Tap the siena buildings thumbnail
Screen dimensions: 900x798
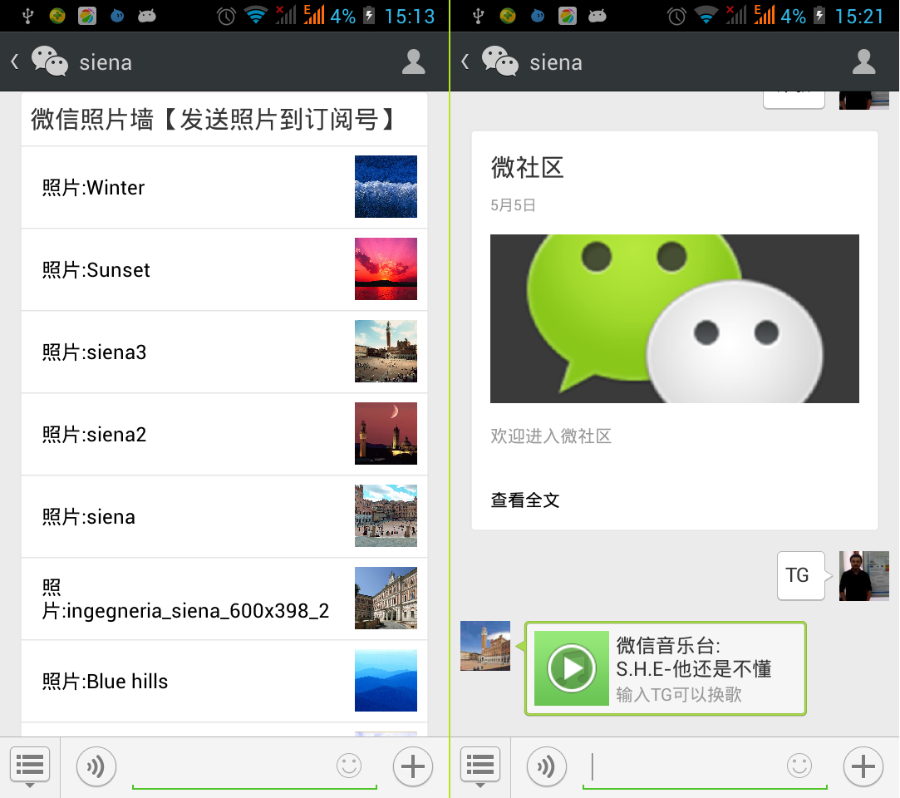pos(386,516)
